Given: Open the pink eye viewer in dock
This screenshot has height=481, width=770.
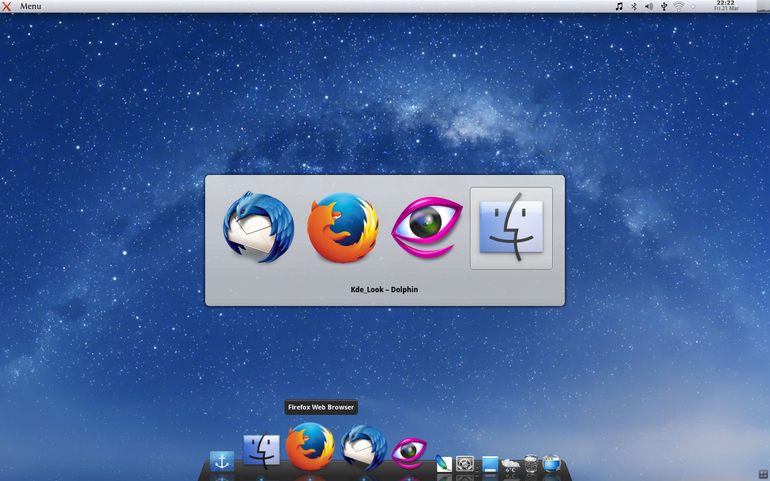Looking at the screenshot, I should pos(409,452).
